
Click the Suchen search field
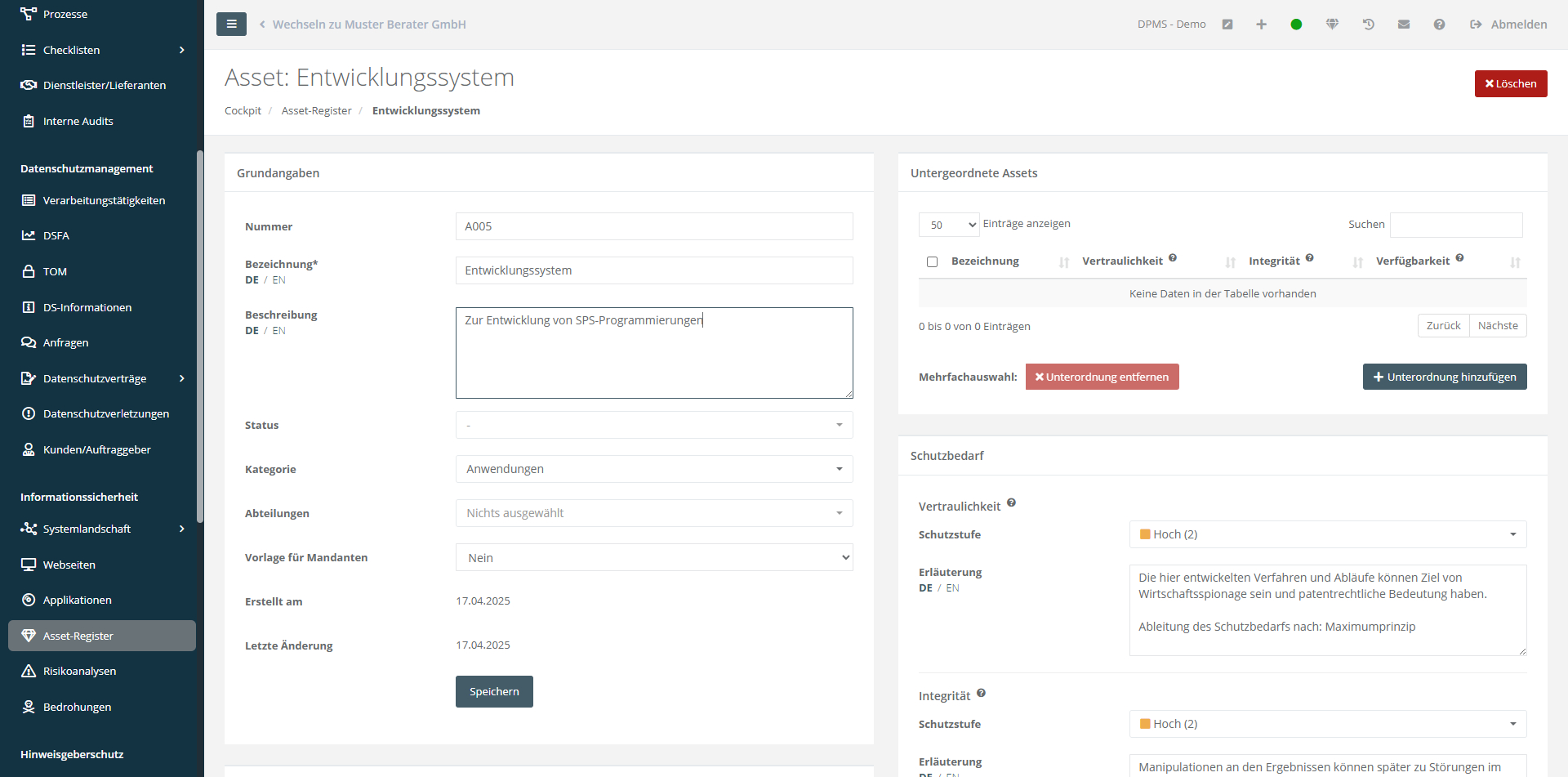point(1456,225)
